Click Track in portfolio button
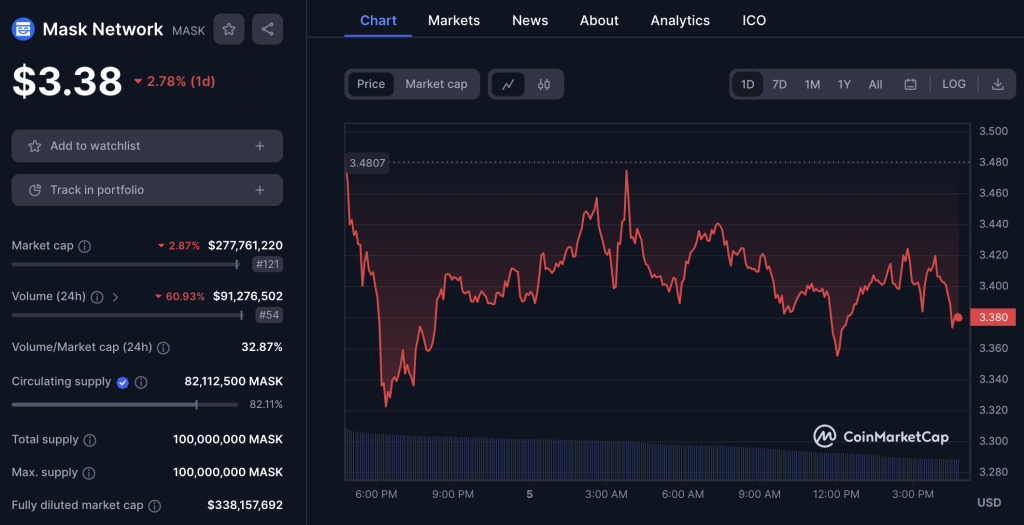 (147, 190)
